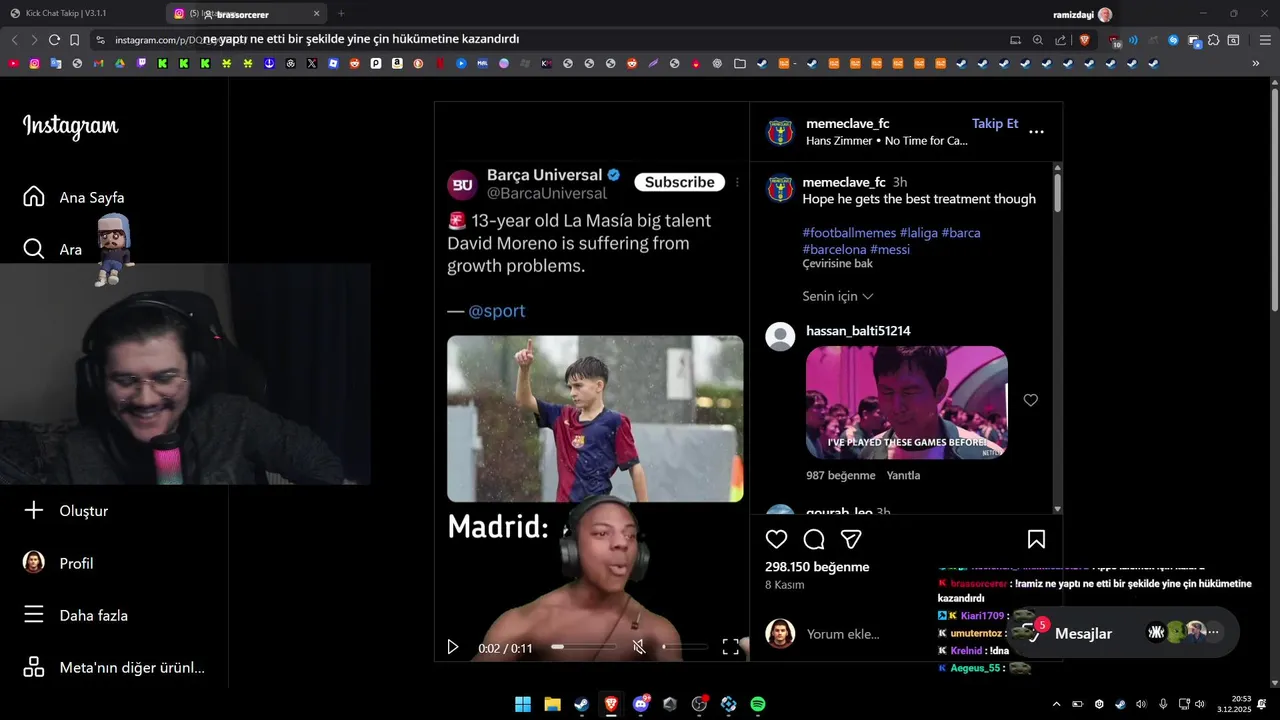Open Twitch bookmark in bookmarks bar
This screenshot has width=1280, height=720.
coord(141,63)
